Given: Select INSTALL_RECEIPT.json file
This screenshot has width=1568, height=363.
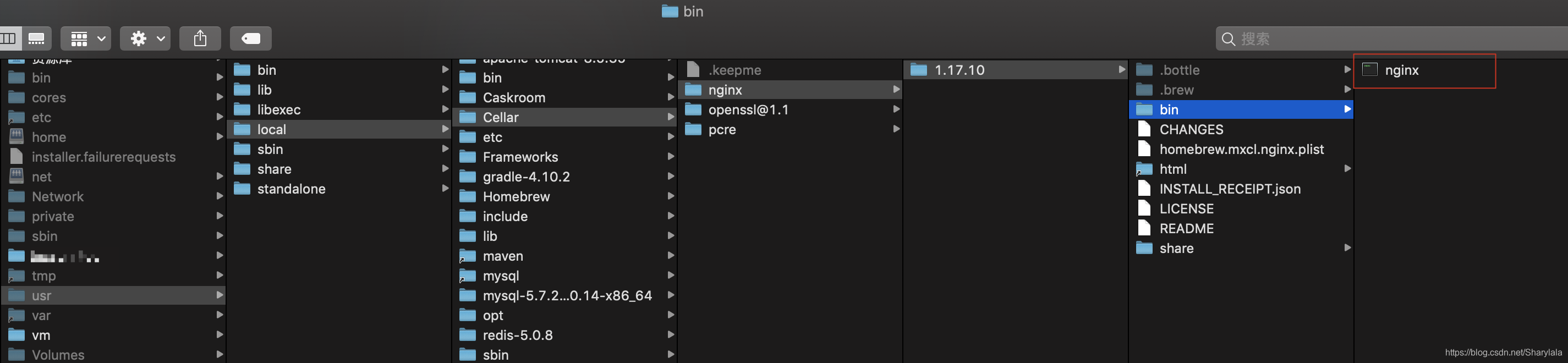Looking at the screenshot, I should pyautogui.click(x=1241, y=189).
